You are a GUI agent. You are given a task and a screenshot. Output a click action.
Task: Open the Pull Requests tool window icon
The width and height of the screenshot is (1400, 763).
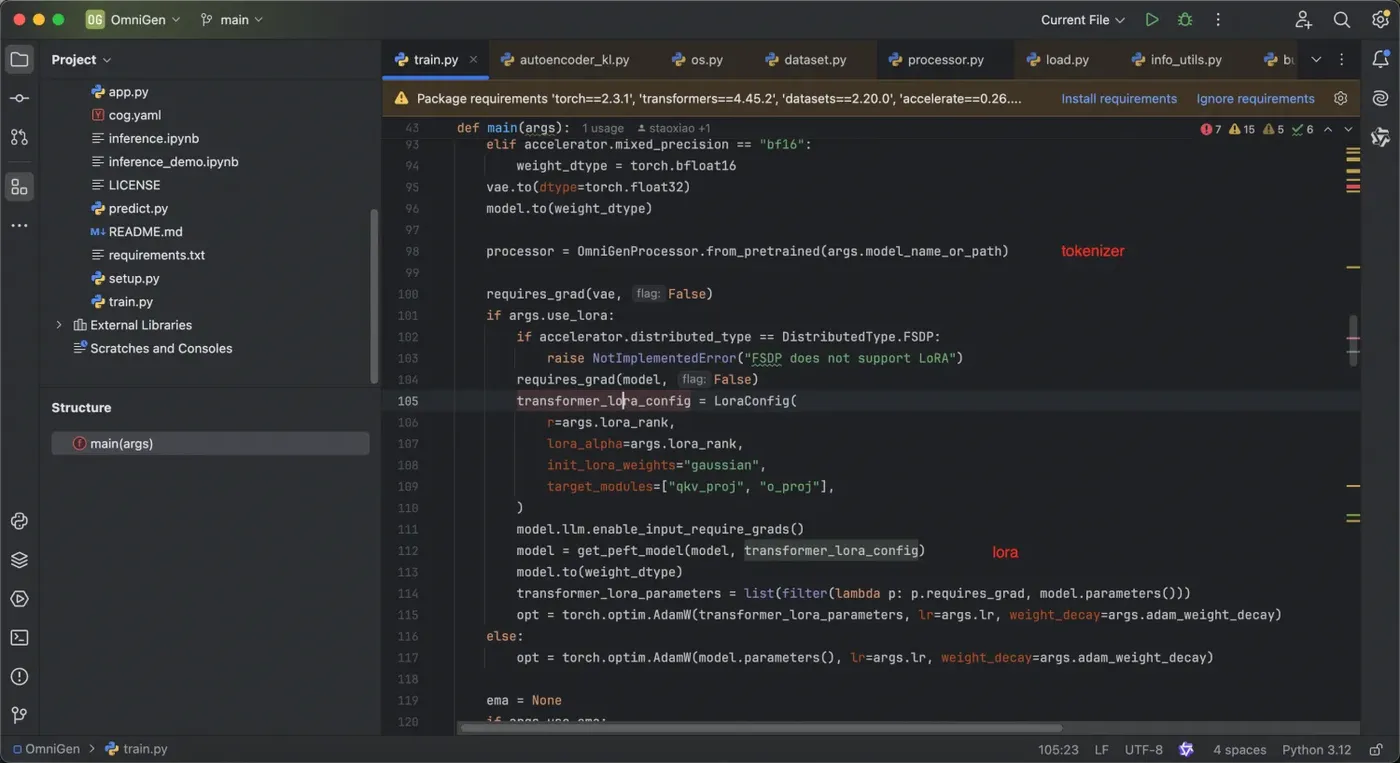click(x=19, y=137)
